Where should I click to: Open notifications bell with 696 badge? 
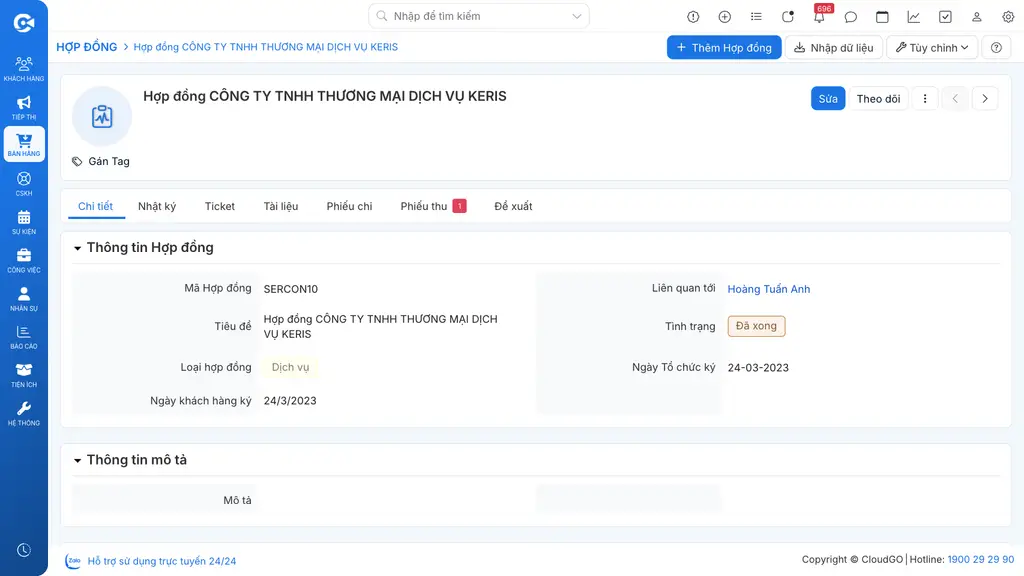[x=819, y=17]
